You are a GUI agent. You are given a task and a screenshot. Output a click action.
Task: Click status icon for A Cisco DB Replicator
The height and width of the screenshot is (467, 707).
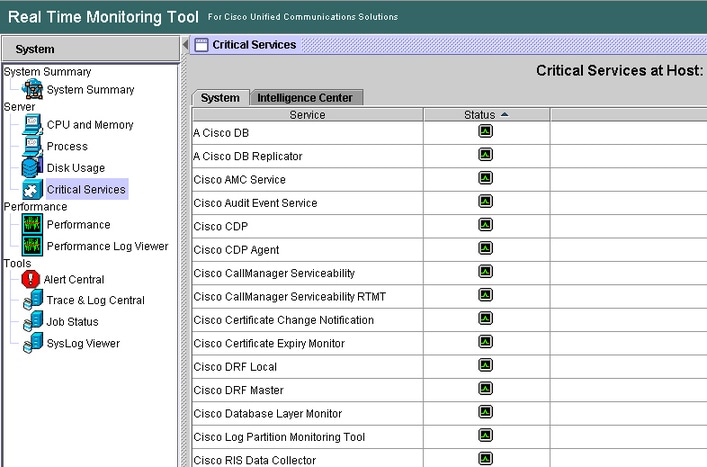tap(486, 155)
